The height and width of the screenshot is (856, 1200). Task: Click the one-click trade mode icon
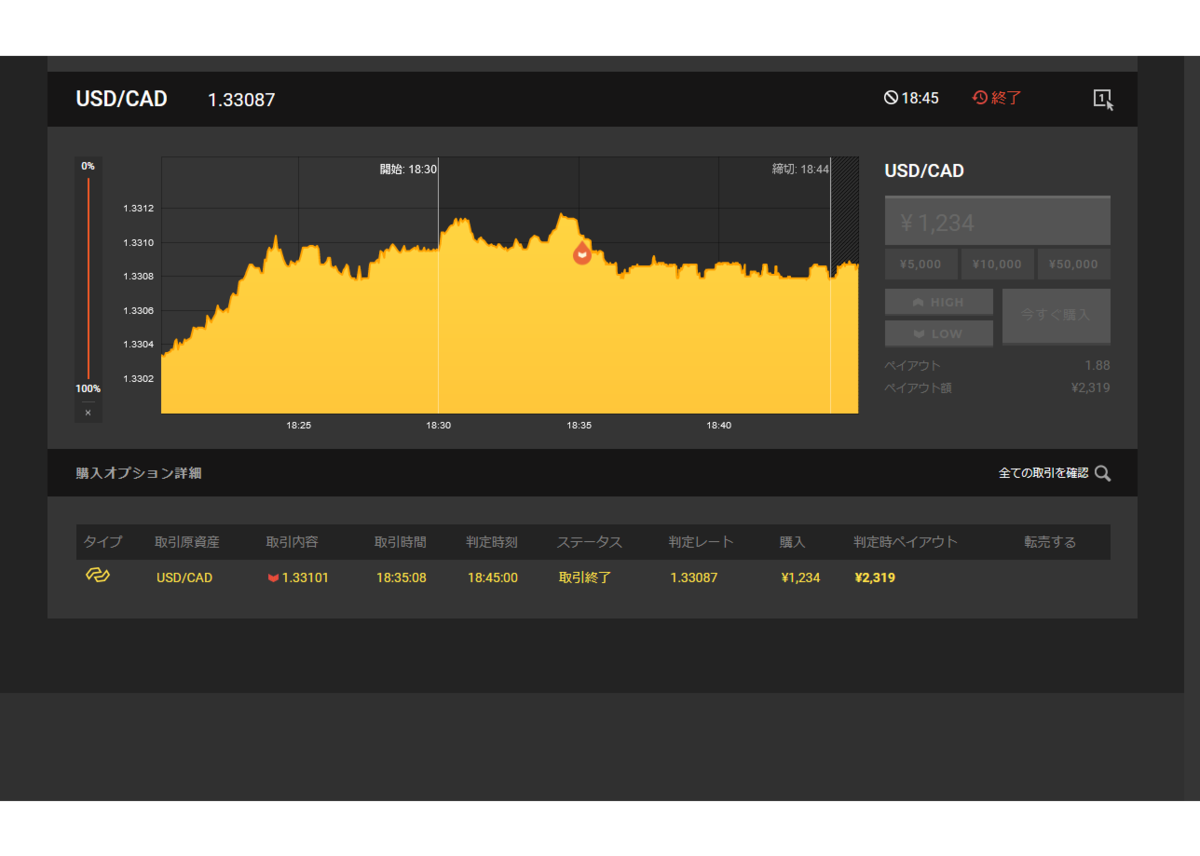(1103, 99)
